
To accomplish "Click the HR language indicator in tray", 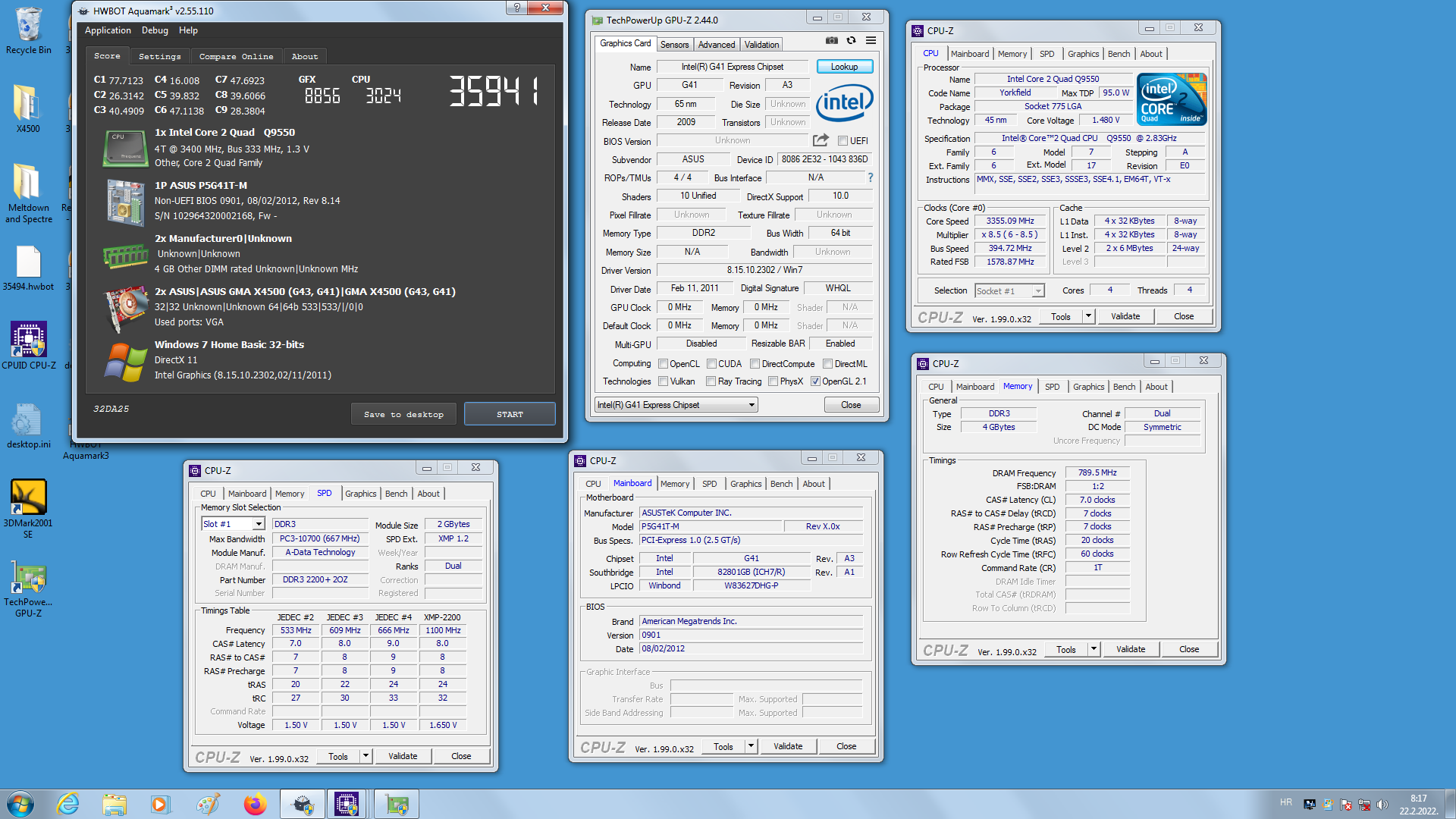I will click(x=1286, y=802).
